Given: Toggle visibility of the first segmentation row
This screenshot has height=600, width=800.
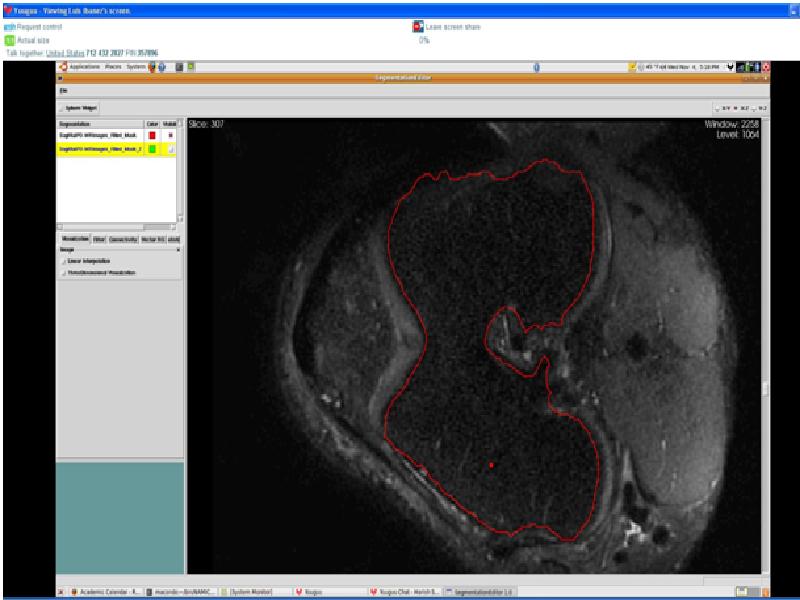Looking at the screenshot, I should [x=169, y=134].
